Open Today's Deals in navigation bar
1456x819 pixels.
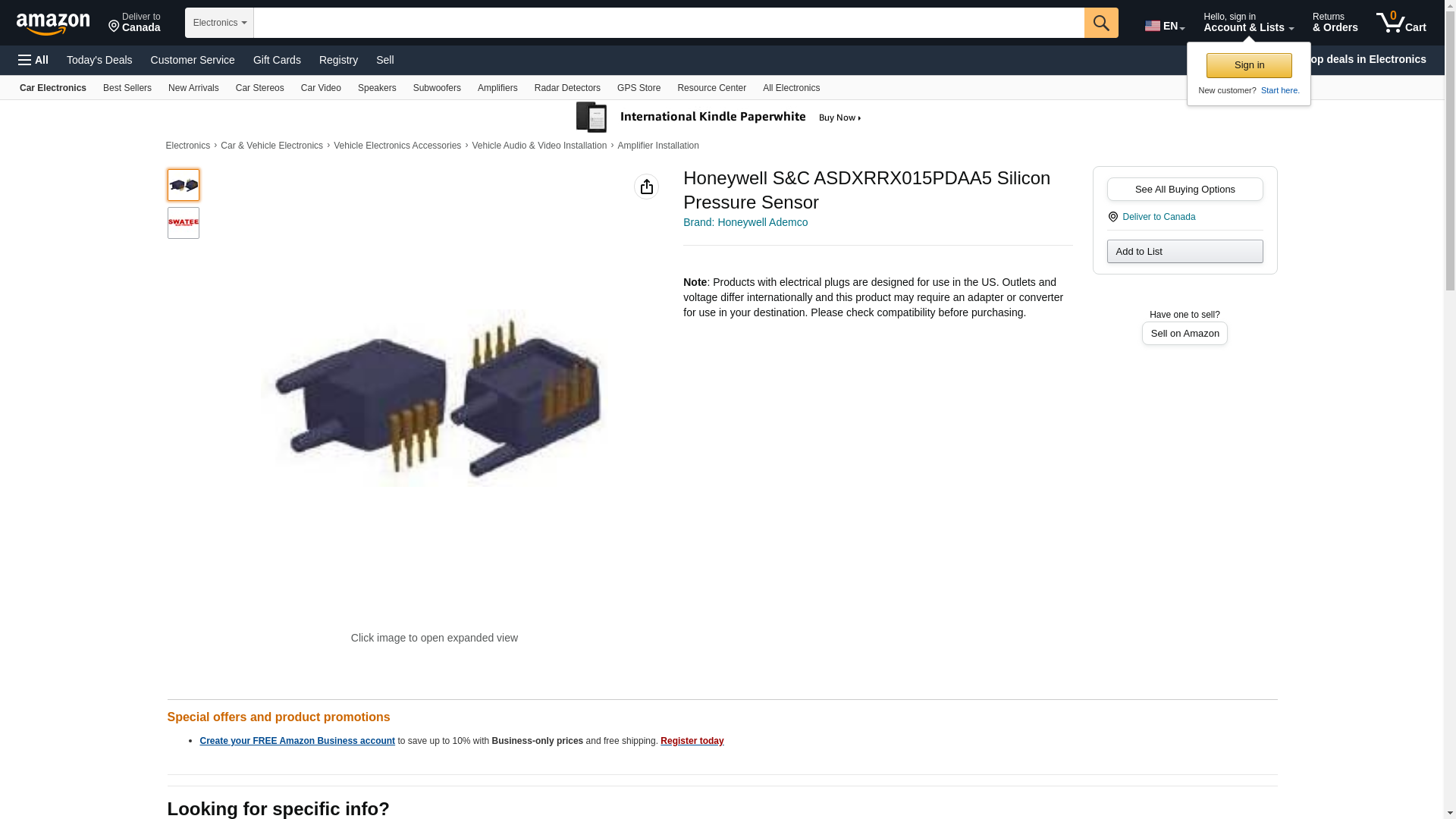pos(99,60)
